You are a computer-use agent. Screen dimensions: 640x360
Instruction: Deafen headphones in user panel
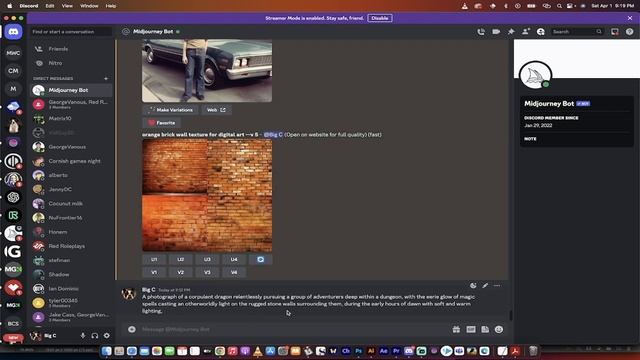[95, 336]
